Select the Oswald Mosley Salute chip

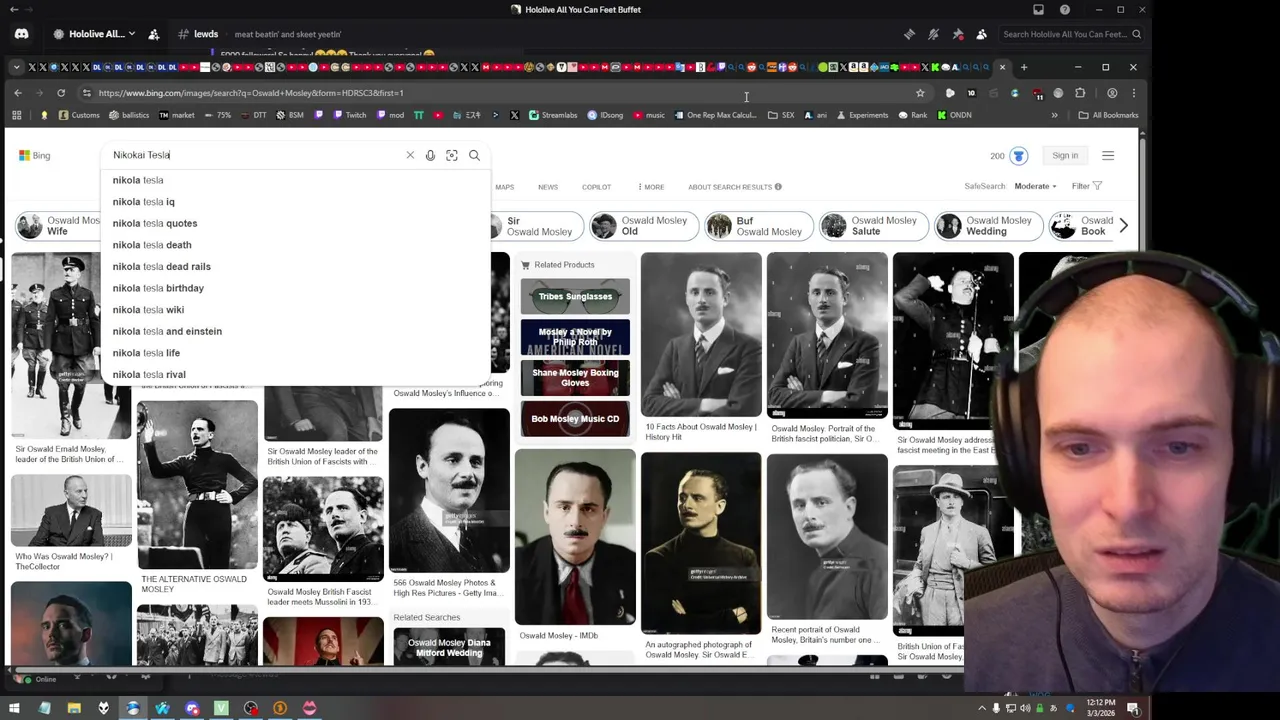(x=872, y=226)
